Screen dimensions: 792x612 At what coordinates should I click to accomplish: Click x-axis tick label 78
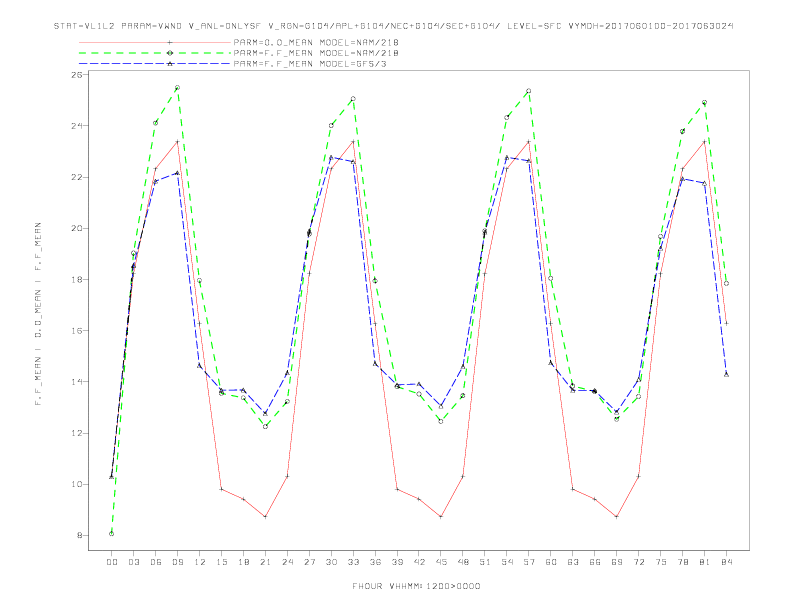click(683, 562)
